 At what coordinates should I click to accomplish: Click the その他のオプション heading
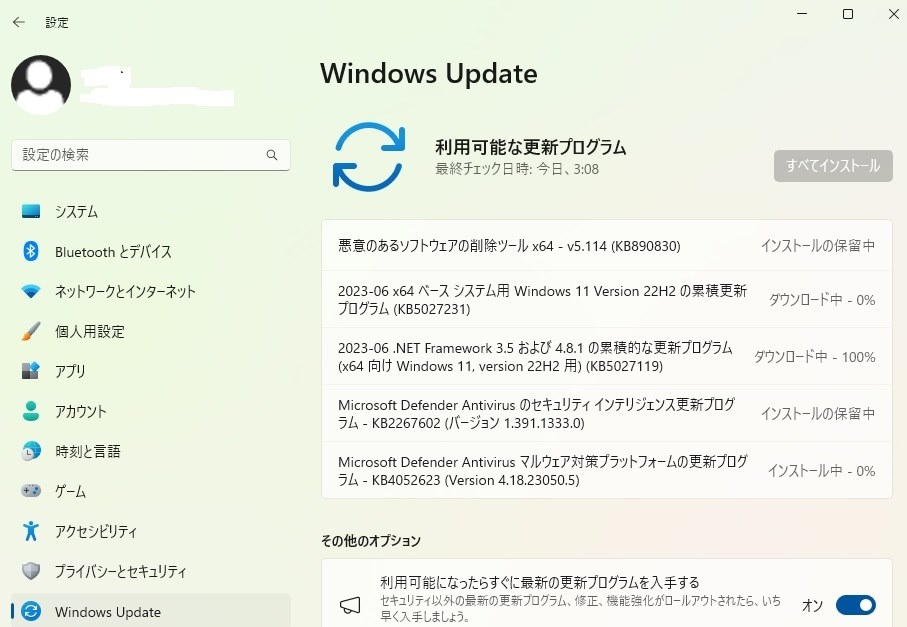[371, 541]
